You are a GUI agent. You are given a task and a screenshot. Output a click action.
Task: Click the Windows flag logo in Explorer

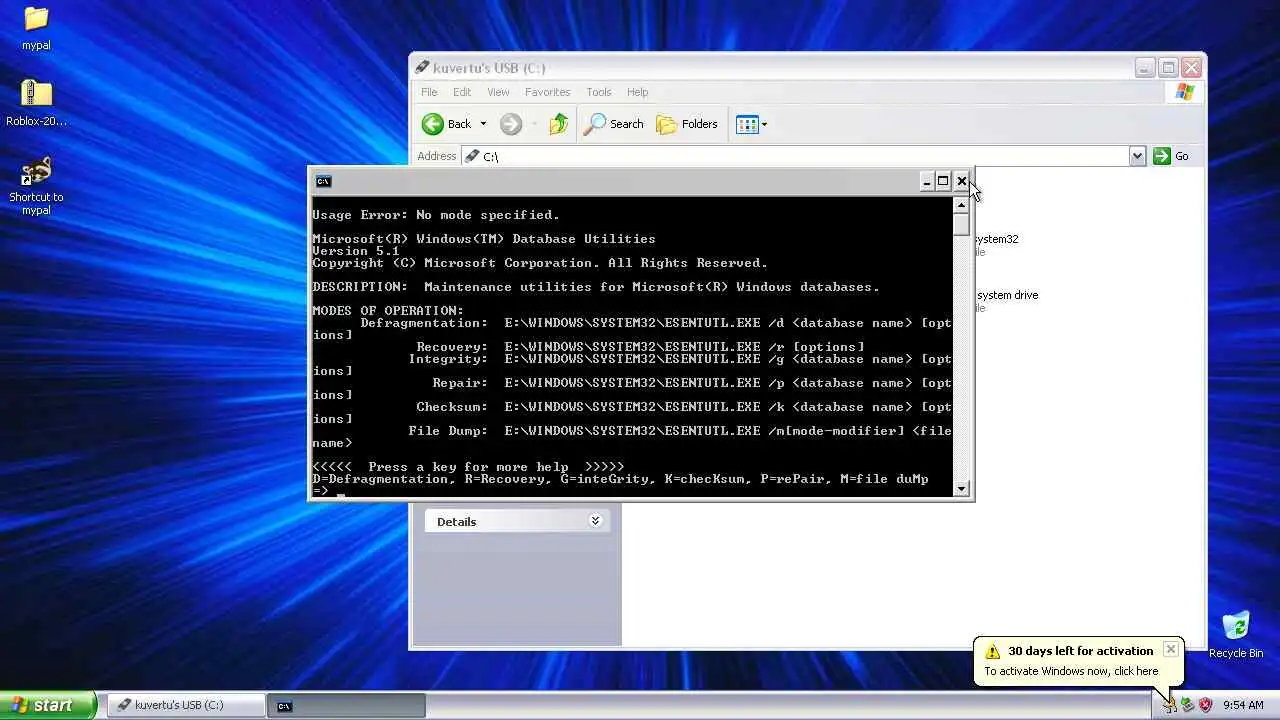pyautogui.click(x=1185, y=92)
